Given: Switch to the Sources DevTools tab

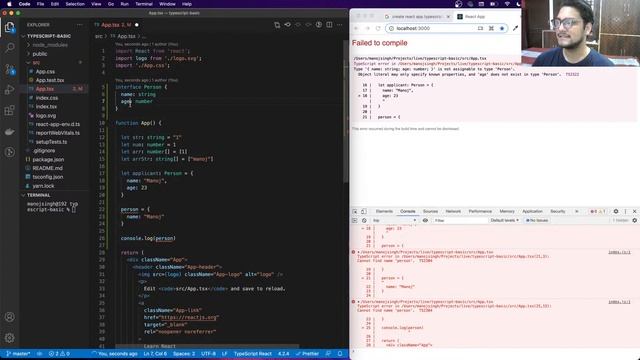Looking at the screenshot, I should pos(430,211).
